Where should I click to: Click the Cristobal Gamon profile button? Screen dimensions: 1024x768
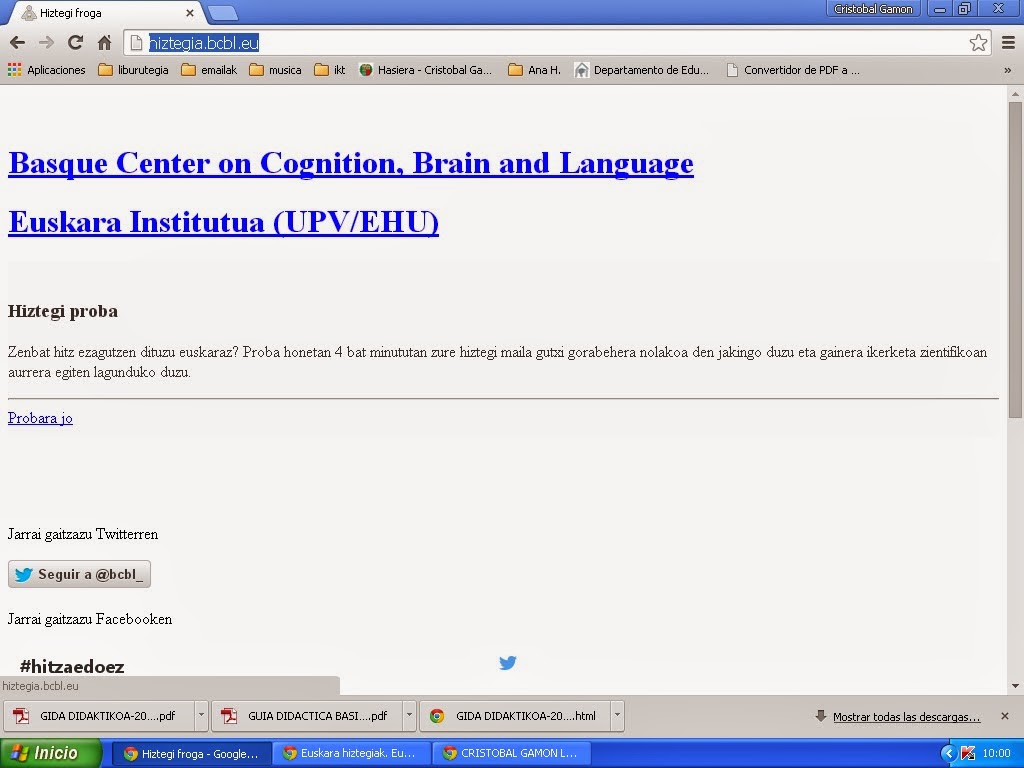873,9
